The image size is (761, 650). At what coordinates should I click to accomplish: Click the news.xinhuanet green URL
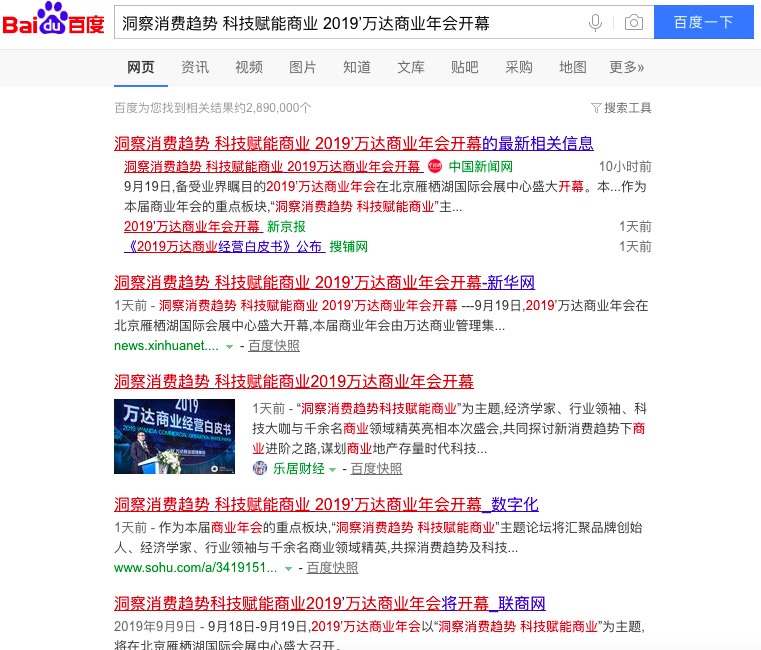tap(166, 346)
